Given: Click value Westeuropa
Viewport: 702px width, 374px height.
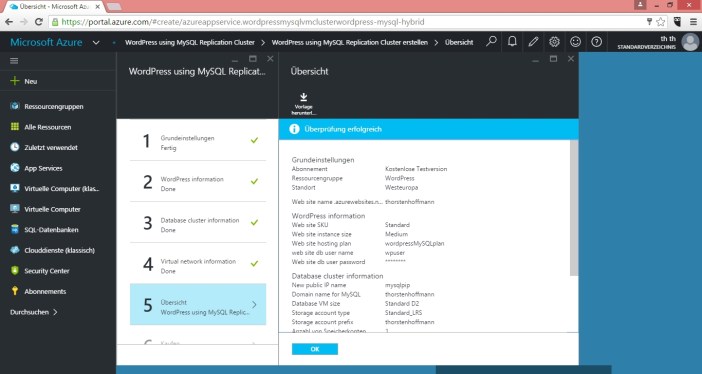Looking at the screenshot, I should [402, 187].
